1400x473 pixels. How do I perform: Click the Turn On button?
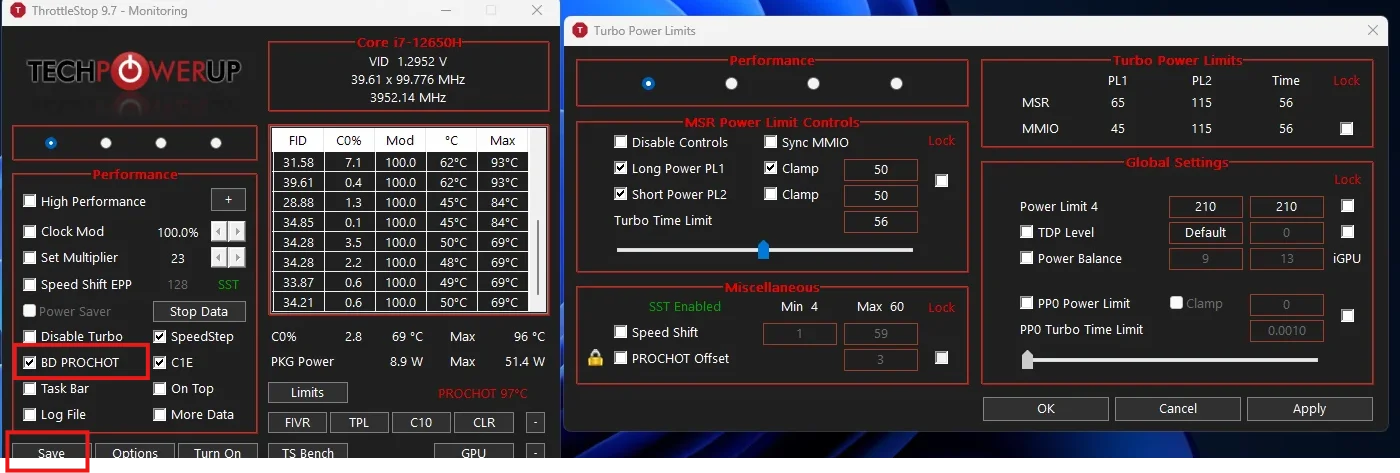[218, 453]
